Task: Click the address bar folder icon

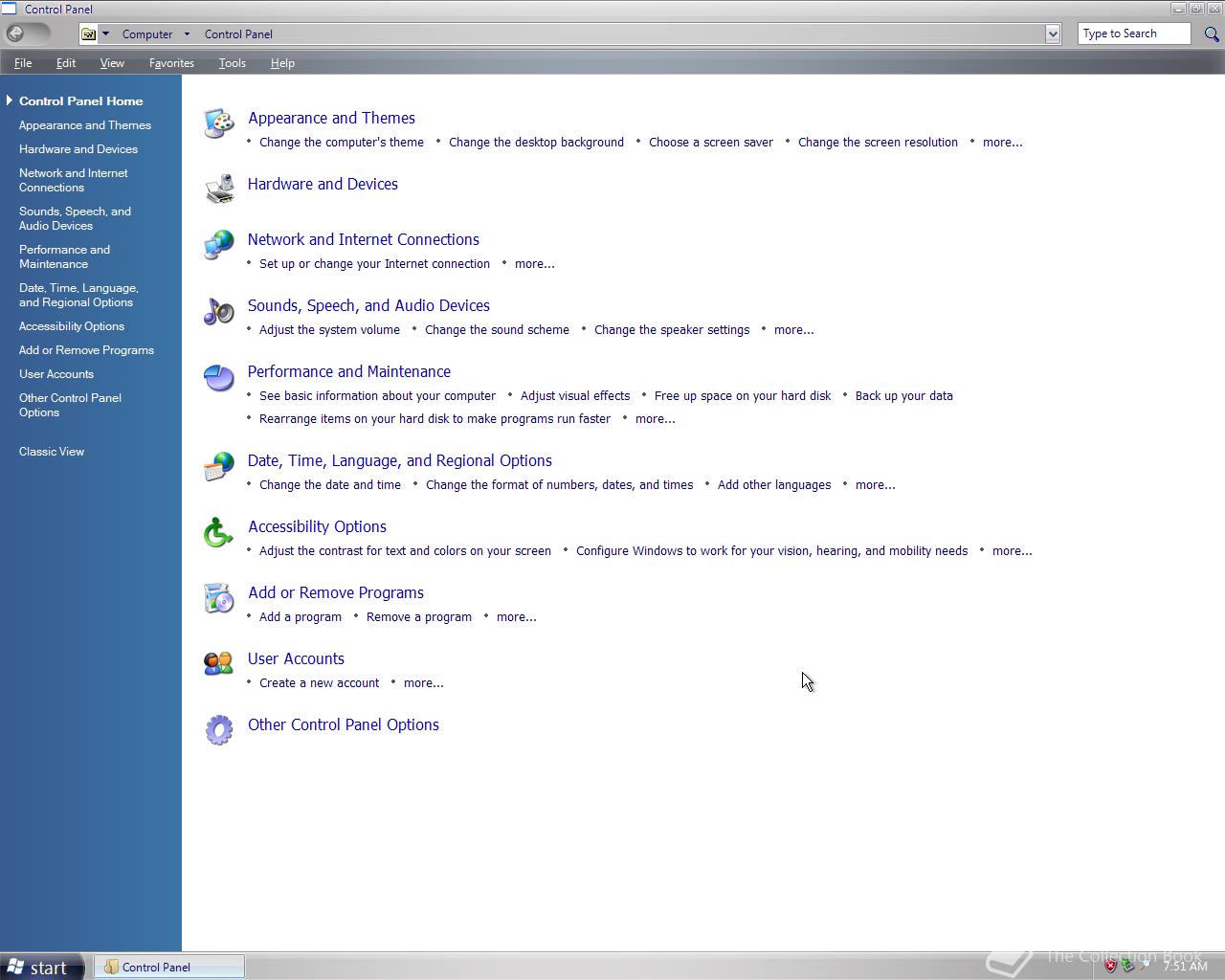Action: pyautogui.click(x=88, y=33)
